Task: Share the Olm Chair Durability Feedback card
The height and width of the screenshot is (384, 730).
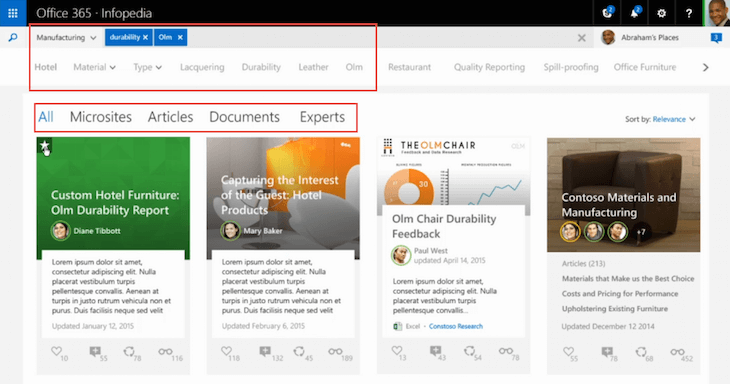Action: coord(469,351)
